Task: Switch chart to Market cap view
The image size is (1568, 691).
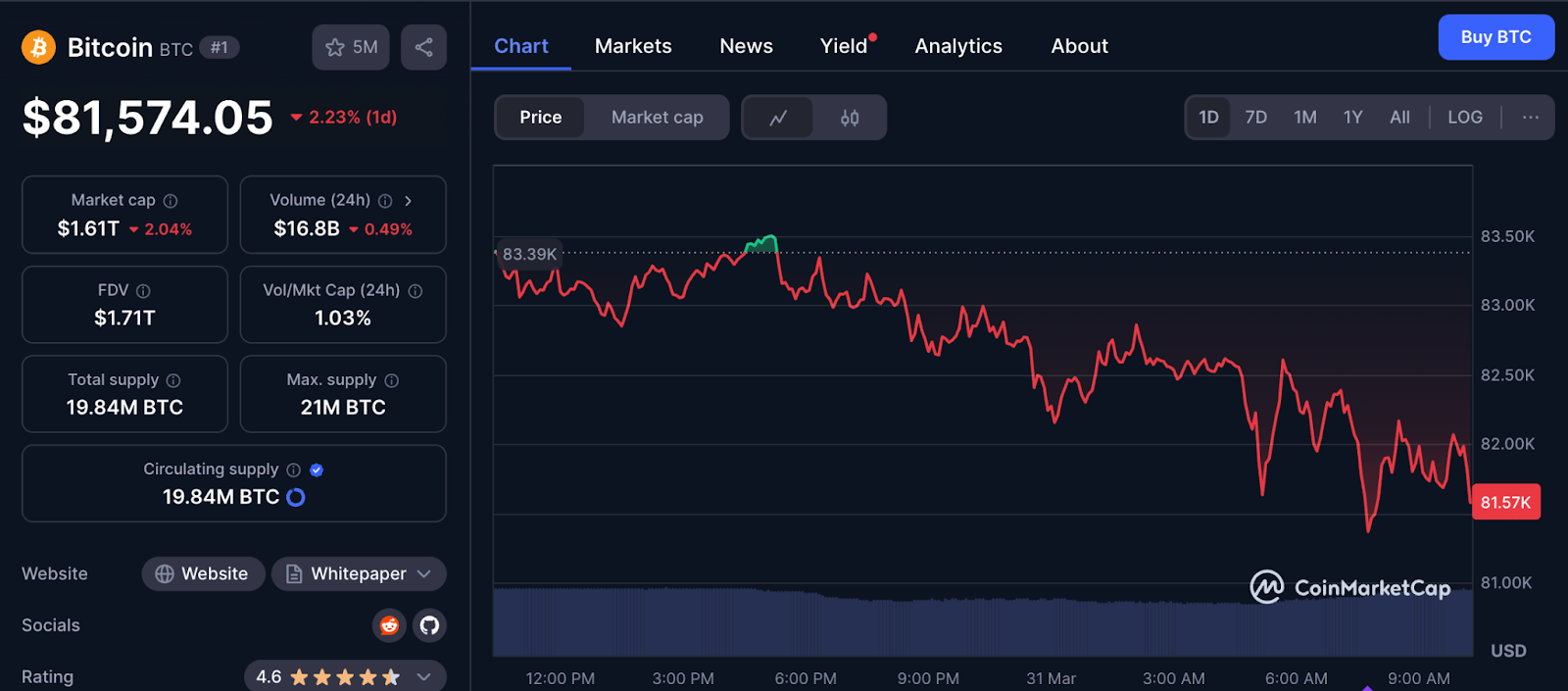Action: coord(657,118)
